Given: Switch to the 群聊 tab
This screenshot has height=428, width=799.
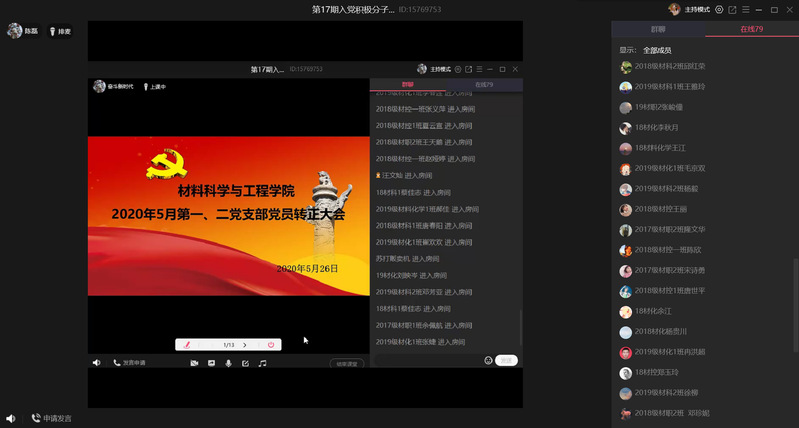Looking at the screenshot, I should [658, 30].
